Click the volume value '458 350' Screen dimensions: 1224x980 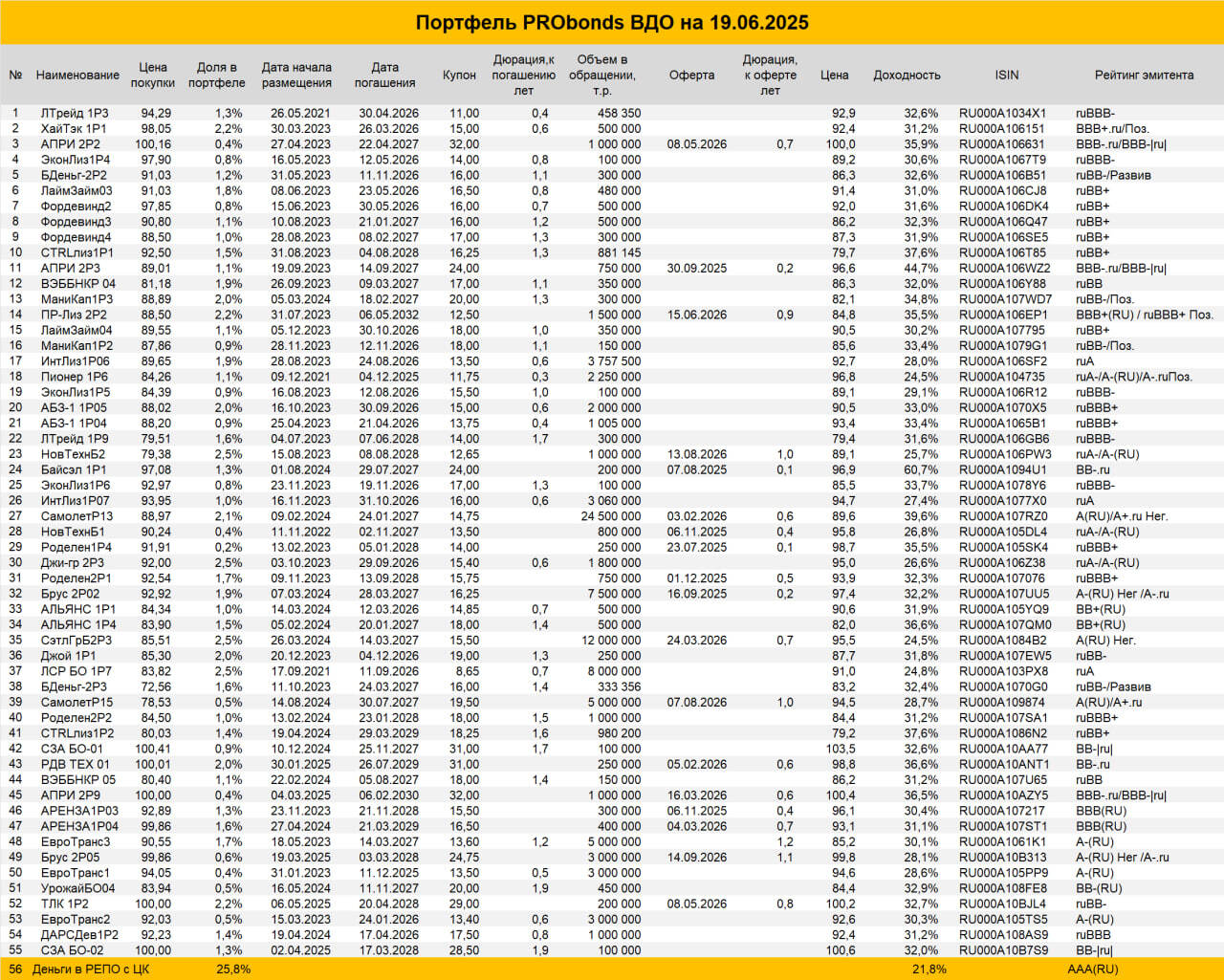click(620, 113)
